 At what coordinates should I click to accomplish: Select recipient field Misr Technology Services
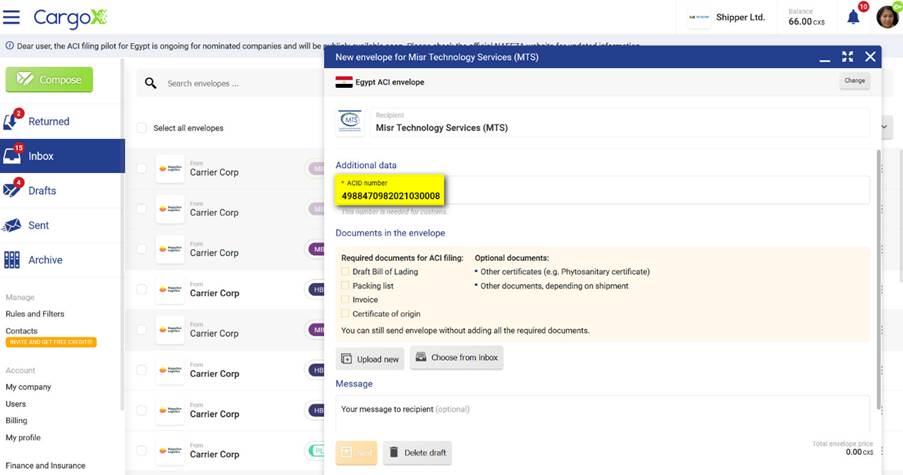coord(621,122)
